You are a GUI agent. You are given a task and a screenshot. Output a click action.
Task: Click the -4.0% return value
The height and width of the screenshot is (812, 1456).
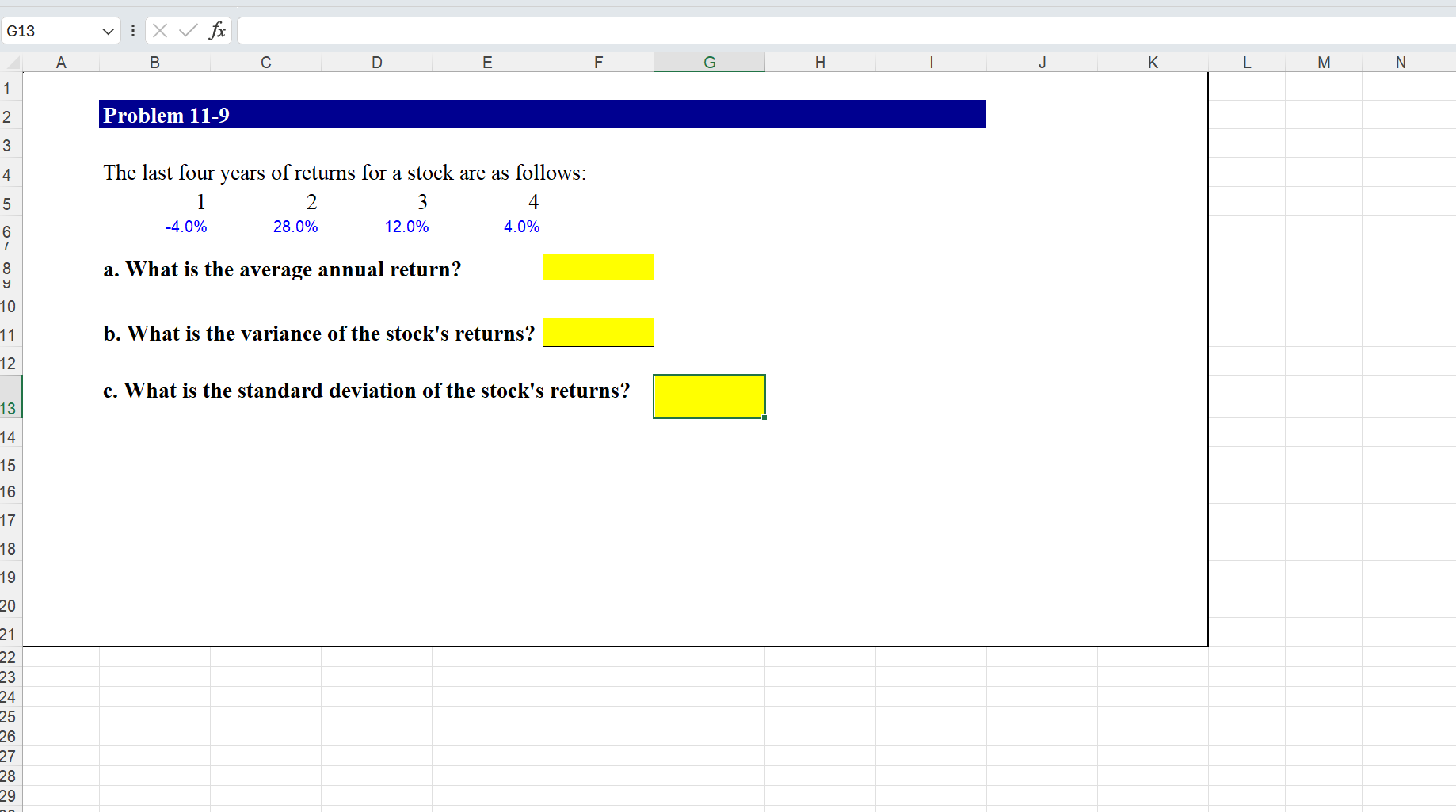click(186, 227)
